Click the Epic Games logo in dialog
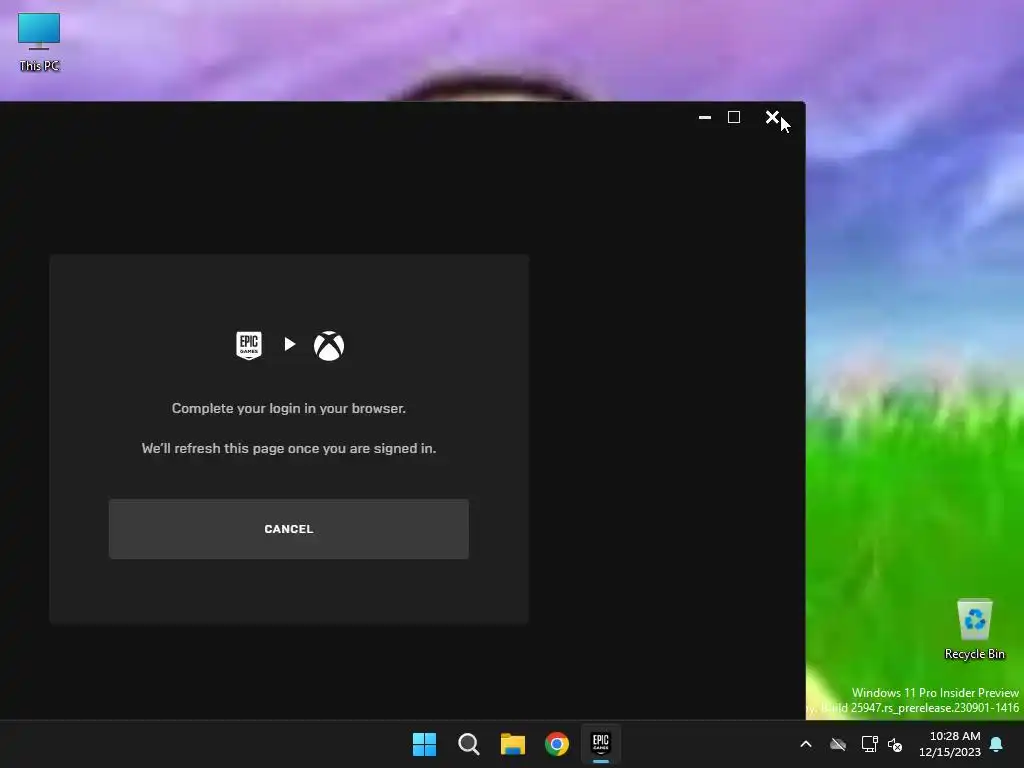1024x768 pixels. [x=249, y=345]
